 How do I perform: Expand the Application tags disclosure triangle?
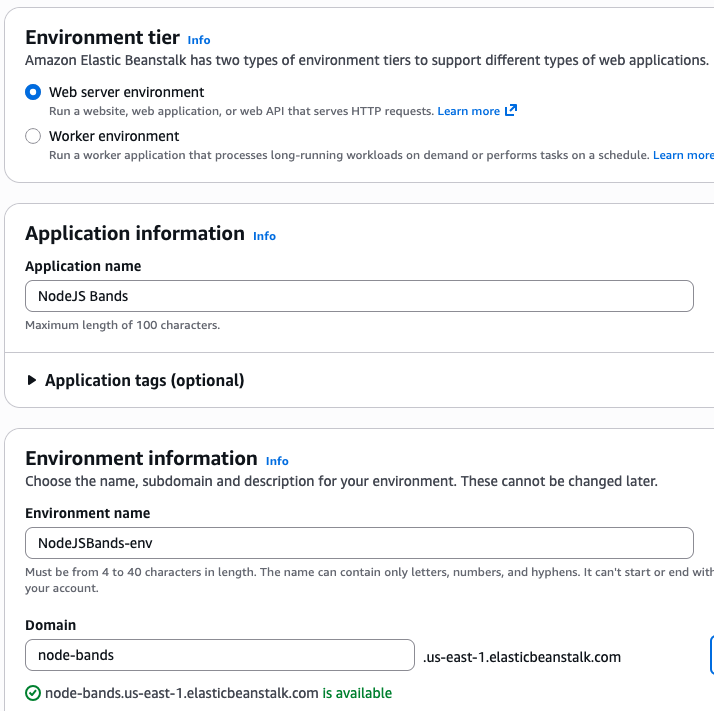[32, 380]
